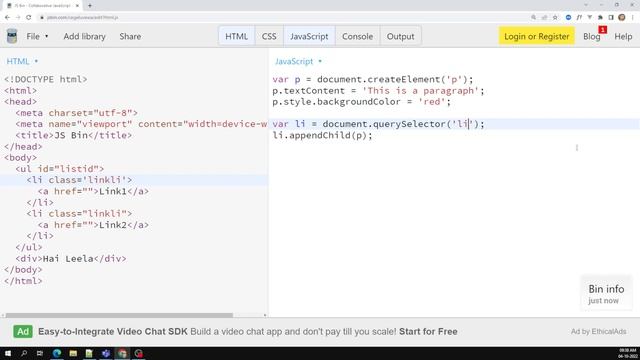640x360 pixels.
Task: Click the Start for Free ad link
Action: point(428,331)
